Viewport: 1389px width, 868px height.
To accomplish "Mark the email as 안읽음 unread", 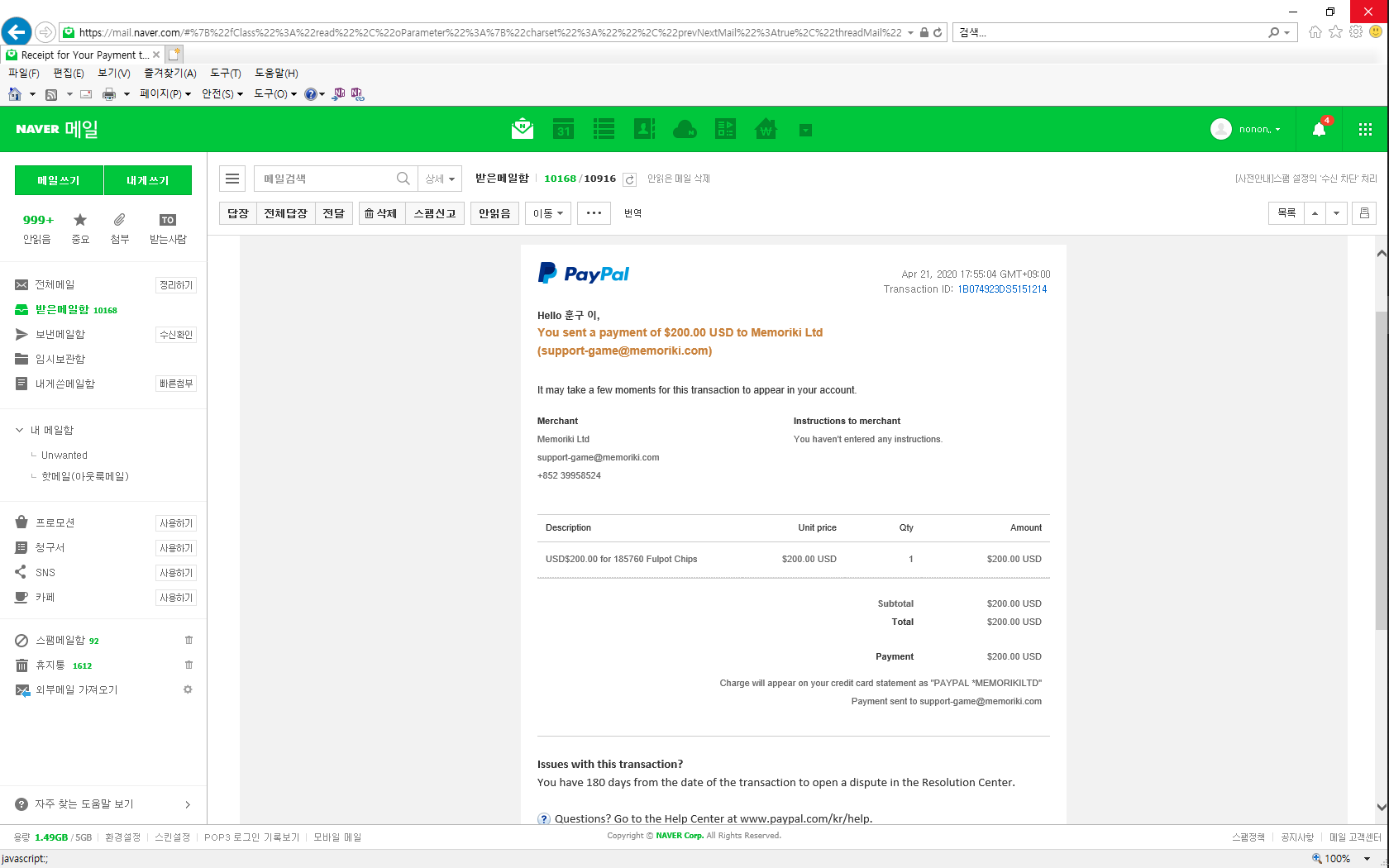I will click(x=494, y=213).
